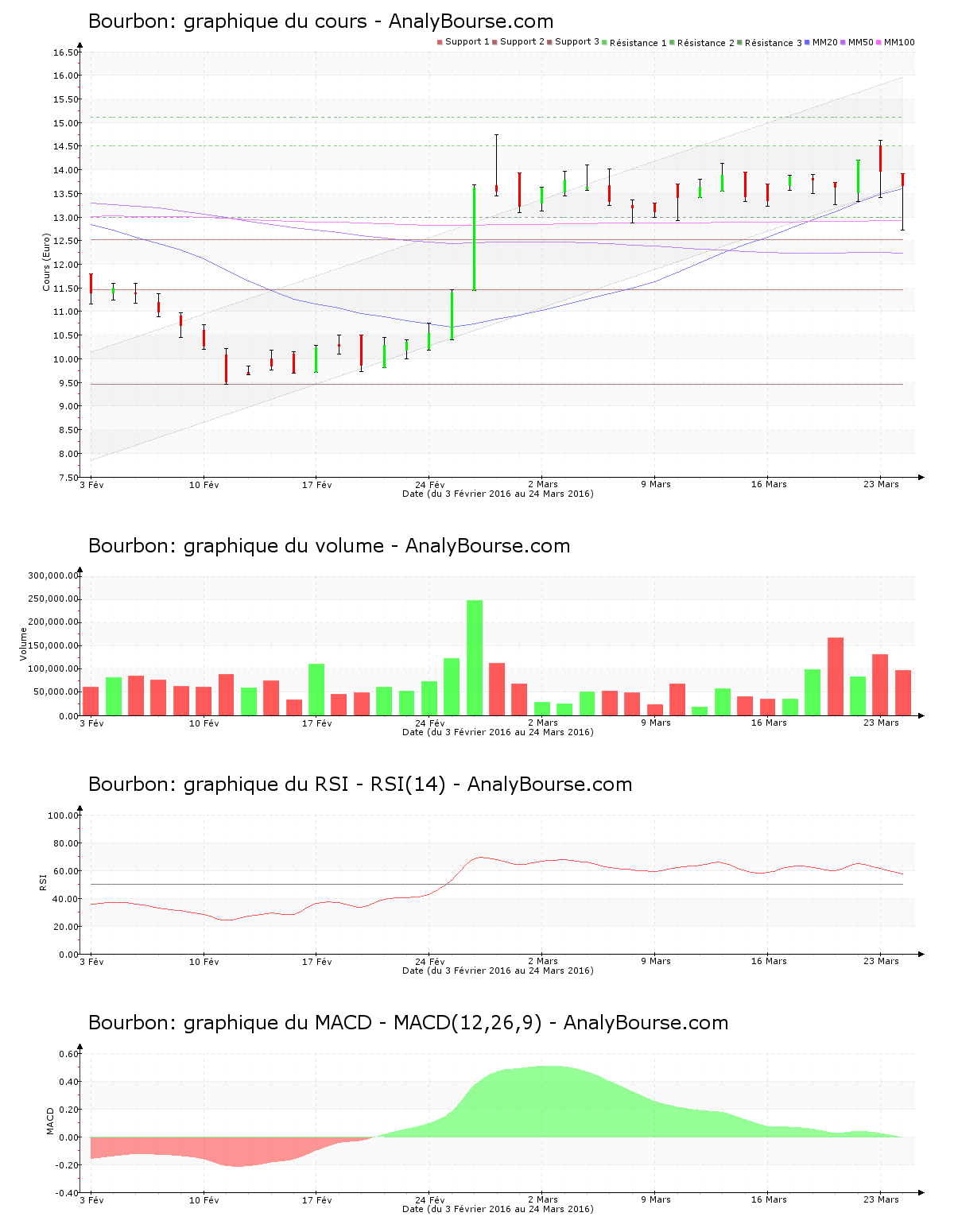This screenshot has width=954, height=1232.
Task: Click '16 Mars' date on volume chart
Action: click(x=769, y=723)
